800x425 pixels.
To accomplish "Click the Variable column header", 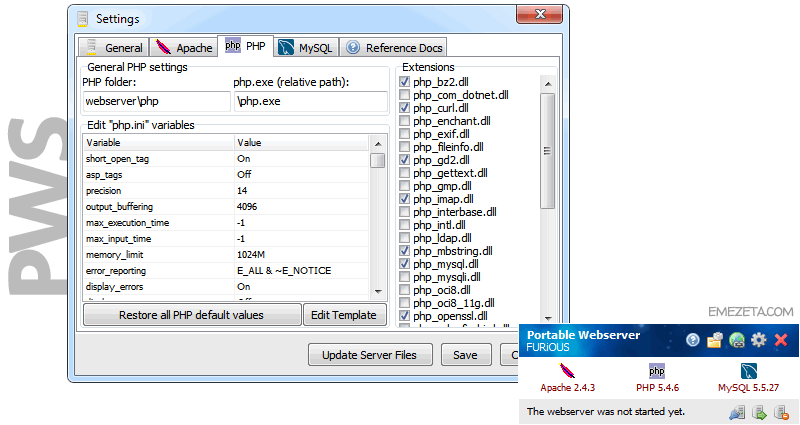I will coord(159,142).
